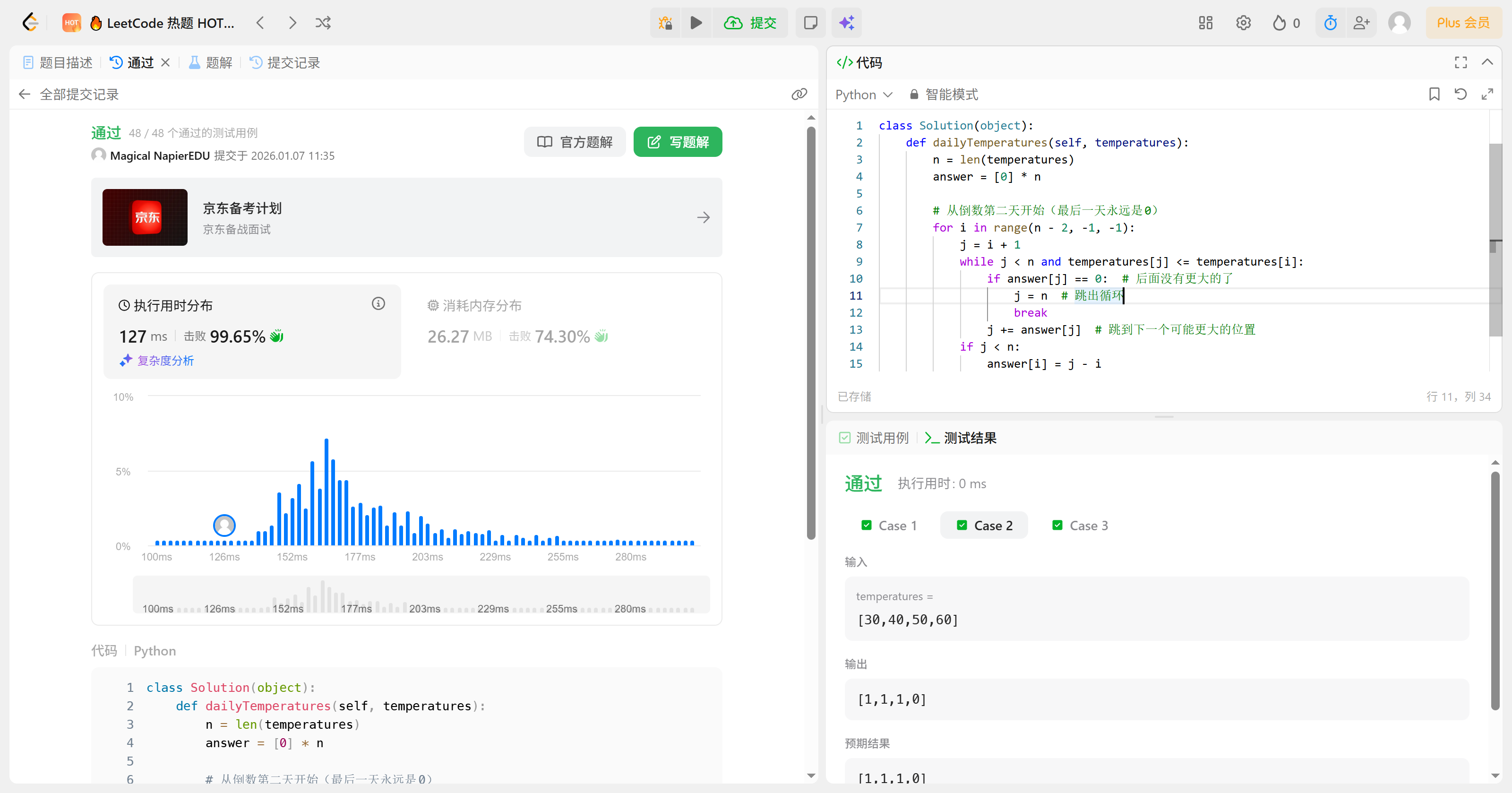Viewport: 1512px width, 793px height.
Task: Switch to the 题解 tab
Action: 211,63
